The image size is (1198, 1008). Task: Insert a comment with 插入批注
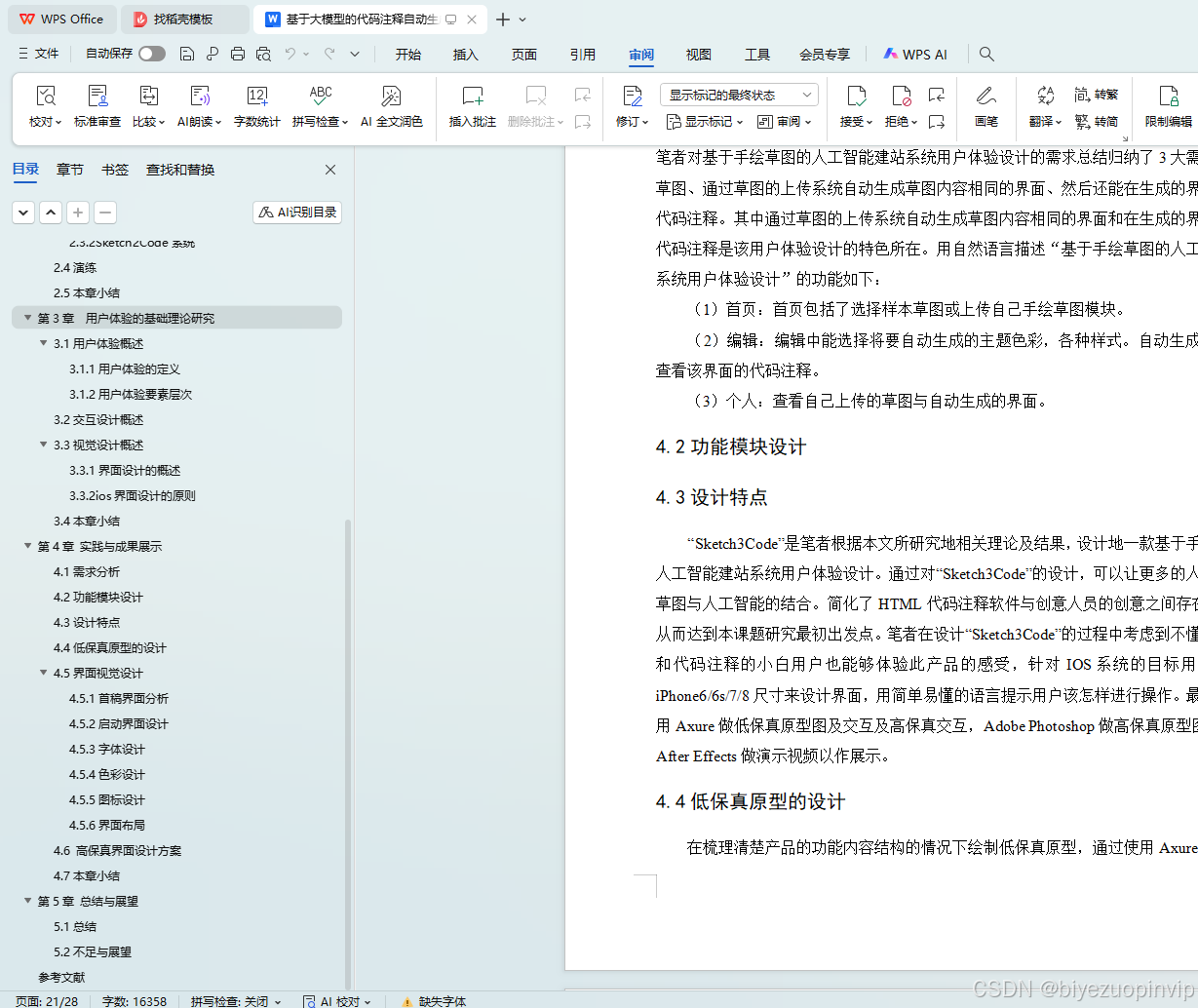(472, 105)
